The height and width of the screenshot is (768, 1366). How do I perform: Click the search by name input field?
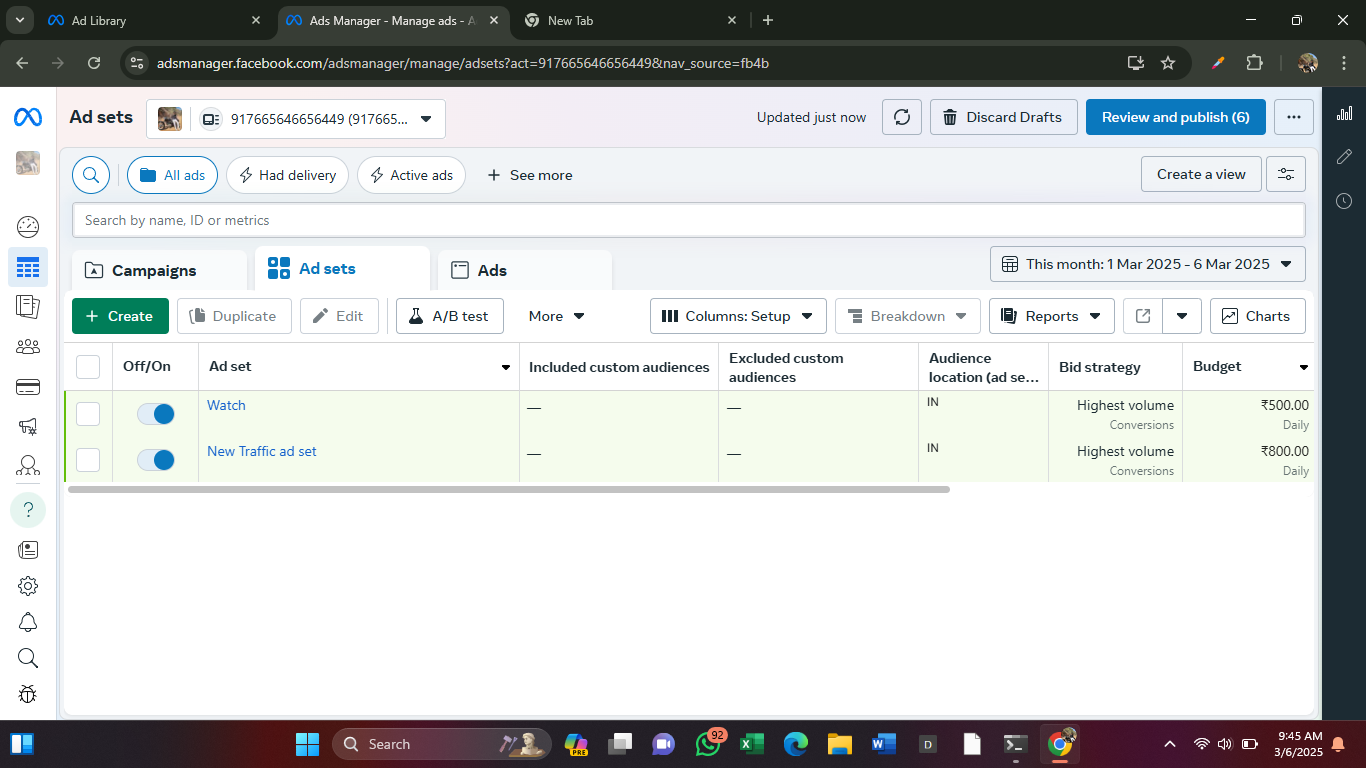688,220
